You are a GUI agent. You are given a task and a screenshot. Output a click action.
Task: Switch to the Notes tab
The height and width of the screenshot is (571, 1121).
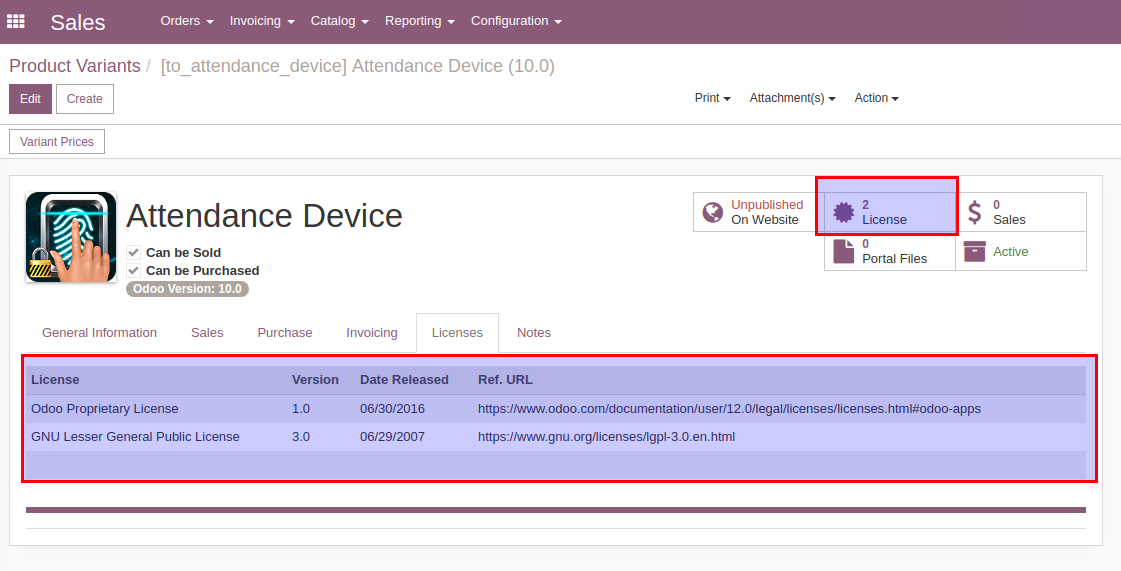(x=533, y=333)
